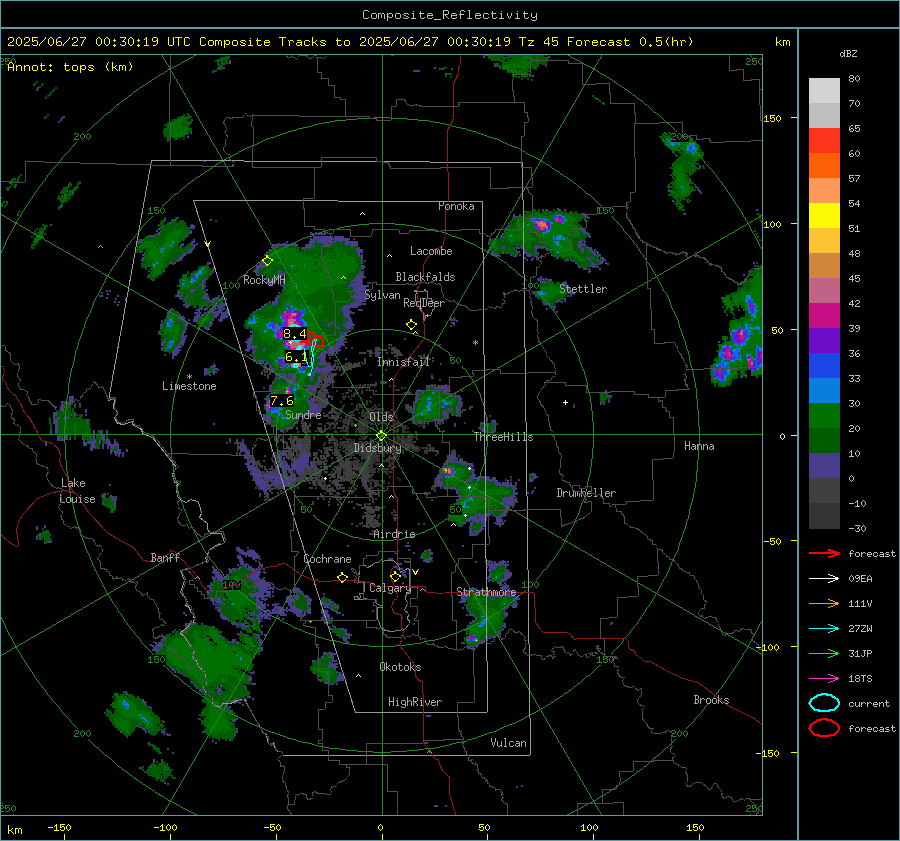Click the Hanna town label
Screen dimensions: 900x841
(x=699, y=446)
